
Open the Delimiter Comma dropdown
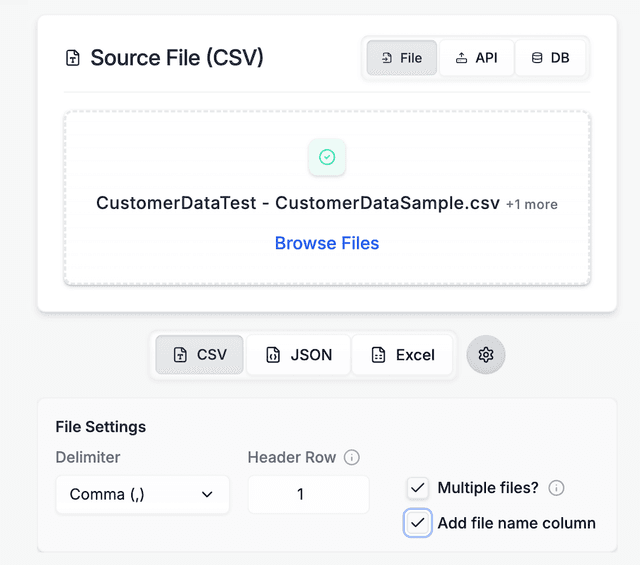[x=142, y=494]
